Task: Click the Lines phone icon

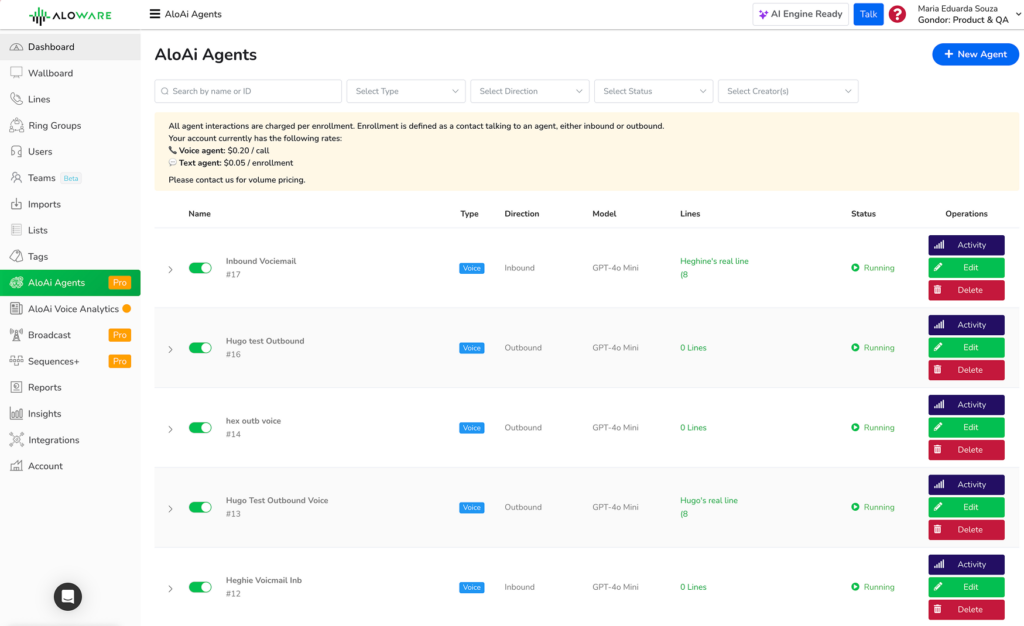Action: pos(16,99)
